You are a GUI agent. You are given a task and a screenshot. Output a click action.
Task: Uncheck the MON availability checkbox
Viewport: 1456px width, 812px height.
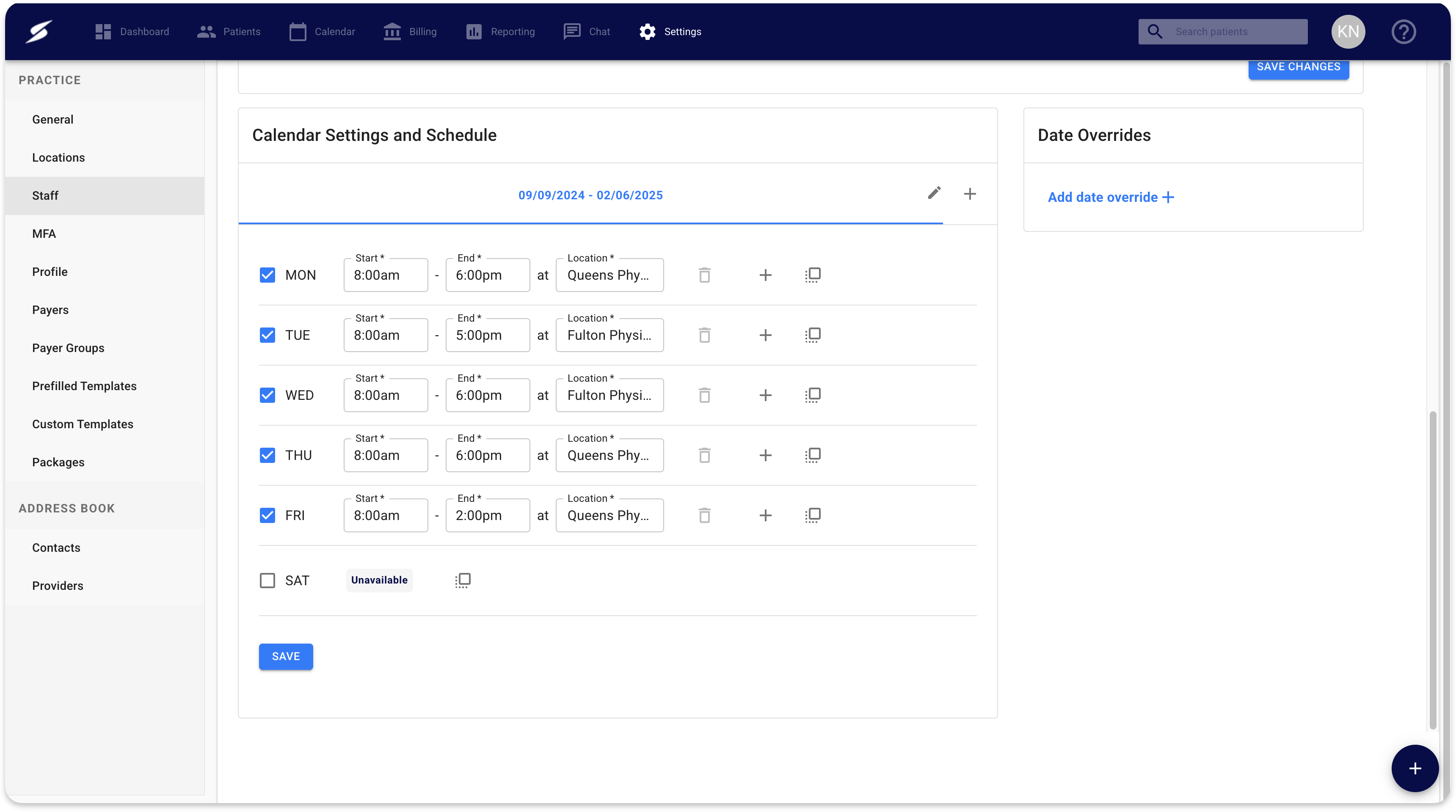click(x=267, y=275)
